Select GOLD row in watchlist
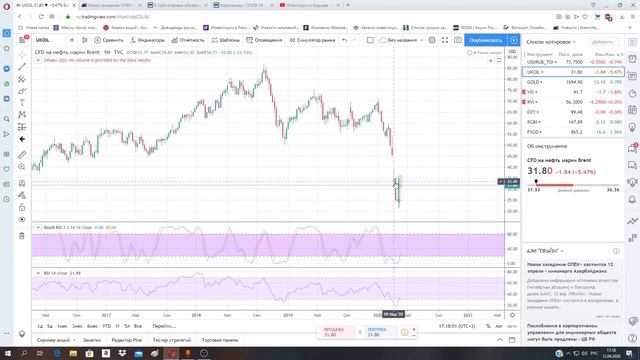The image size is (640, 360). pyautogui.click(x=573, y=82)
